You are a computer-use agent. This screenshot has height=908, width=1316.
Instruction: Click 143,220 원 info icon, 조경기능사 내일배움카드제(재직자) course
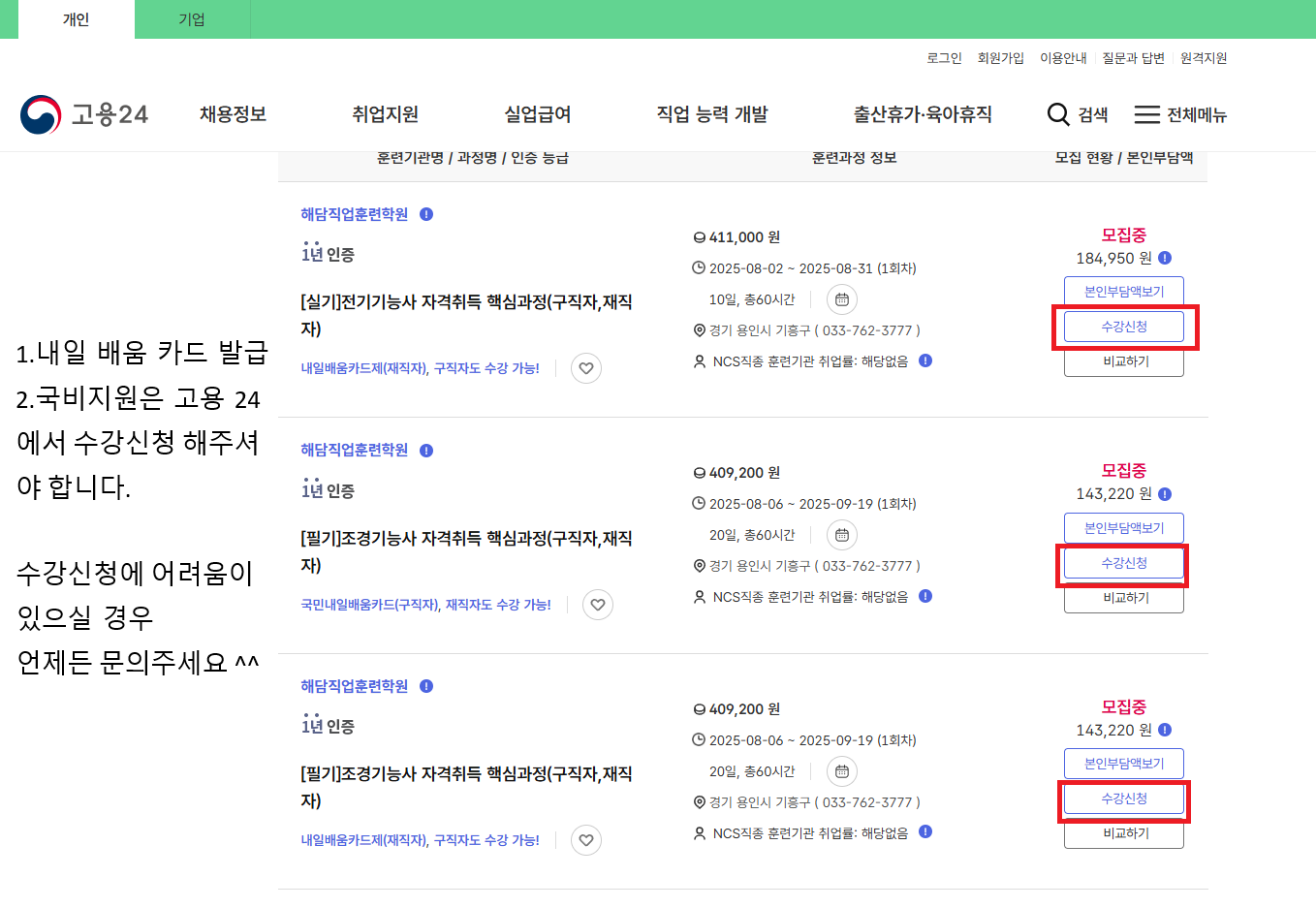point(1165,730)
